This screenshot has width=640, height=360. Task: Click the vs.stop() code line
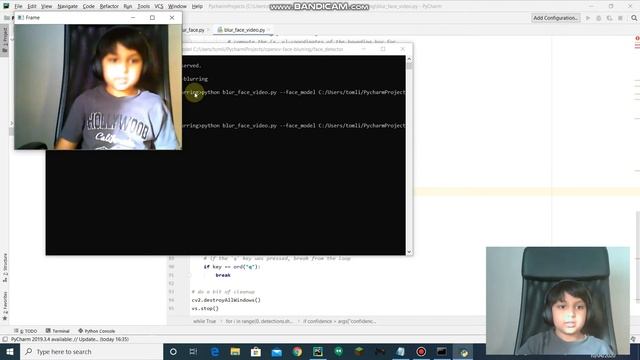click(205, 309)
